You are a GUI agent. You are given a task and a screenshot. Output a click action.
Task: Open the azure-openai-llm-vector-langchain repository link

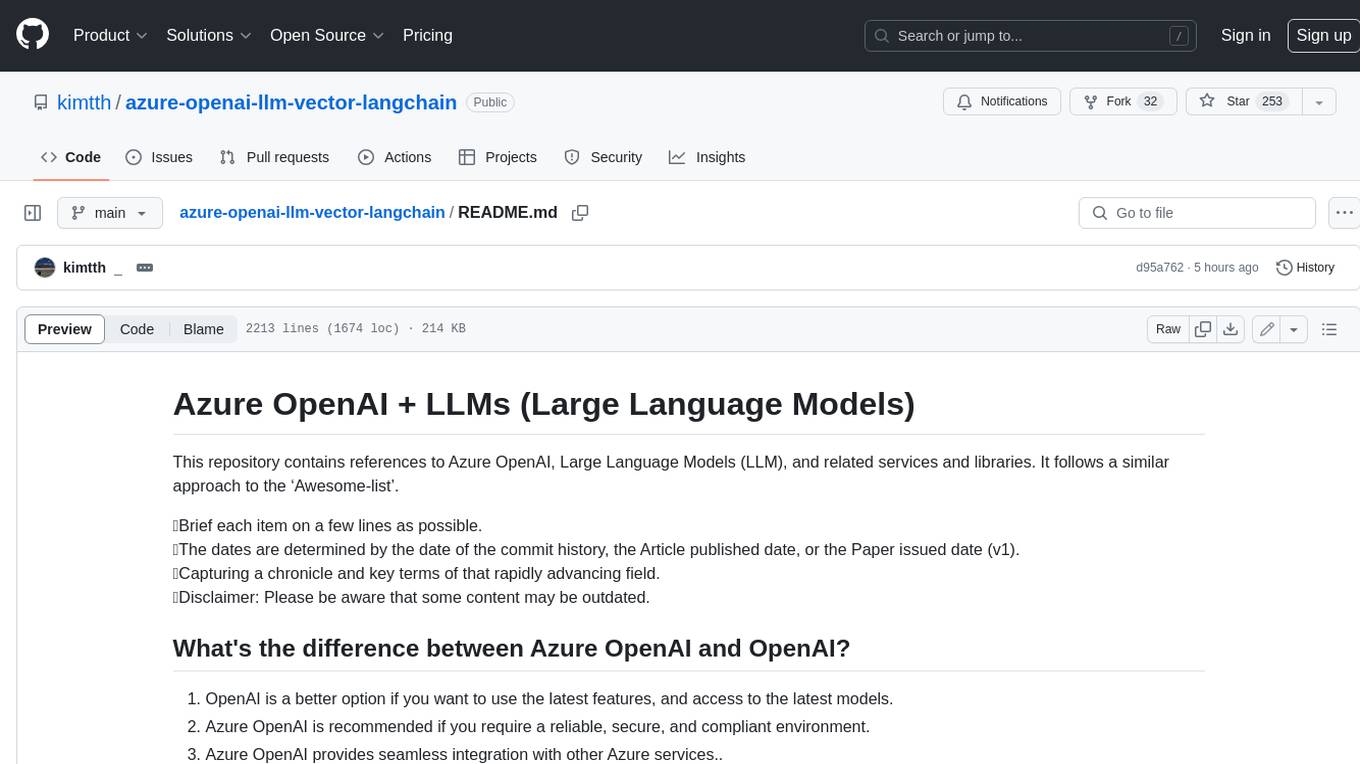(x=291, y=102)
